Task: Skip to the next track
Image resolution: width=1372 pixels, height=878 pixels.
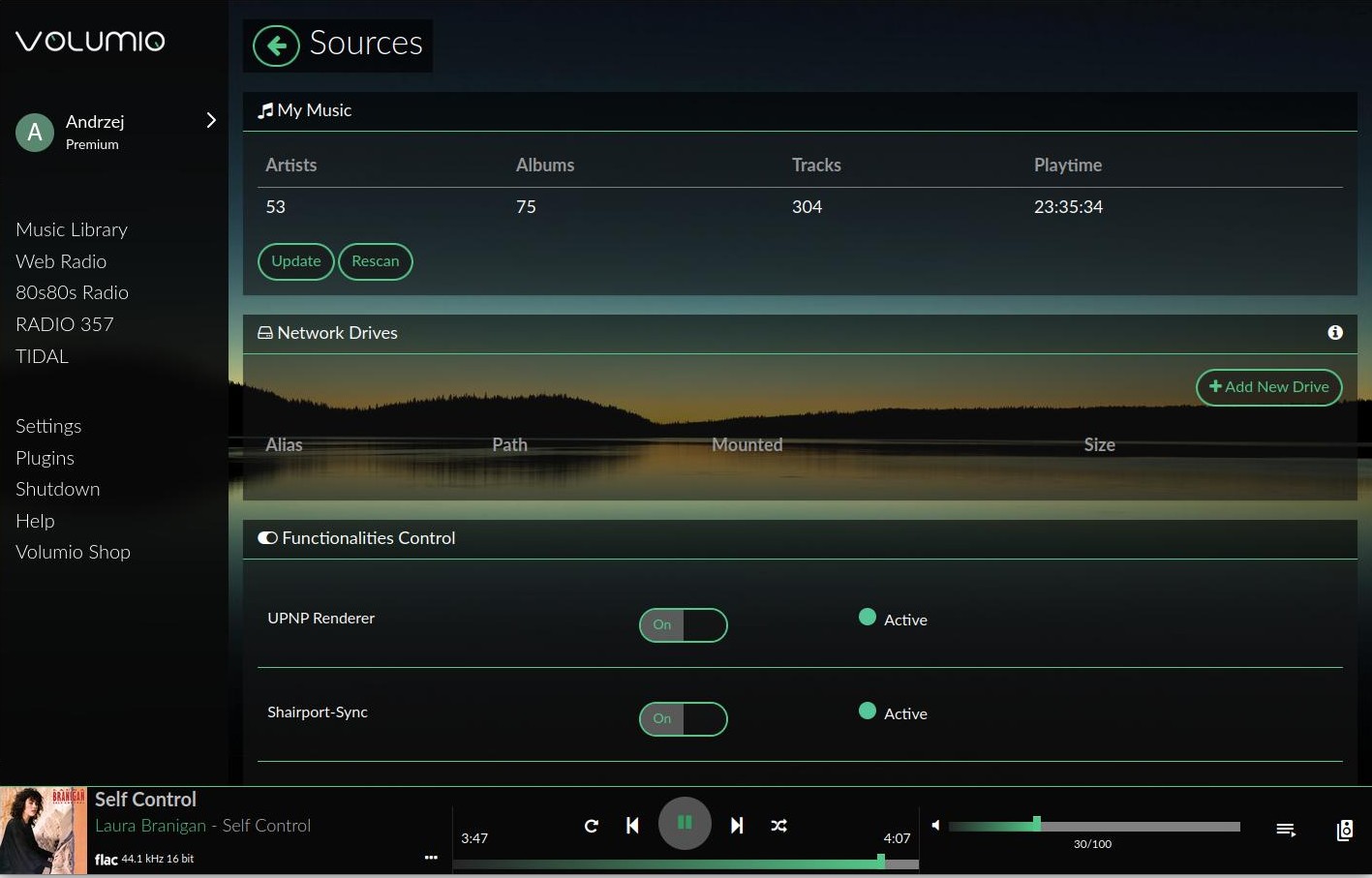Action: pos(737,826)
